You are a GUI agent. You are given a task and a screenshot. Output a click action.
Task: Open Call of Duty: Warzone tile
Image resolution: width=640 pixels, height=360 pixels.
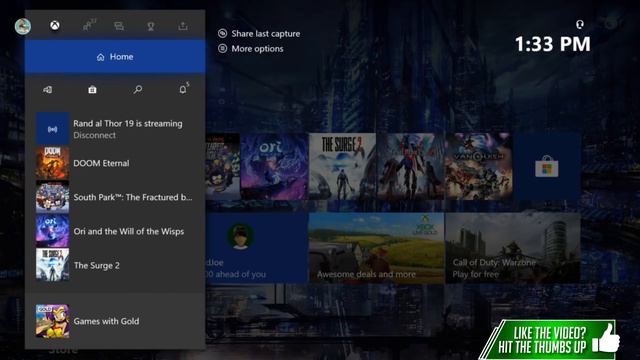[x=513, y=248]
